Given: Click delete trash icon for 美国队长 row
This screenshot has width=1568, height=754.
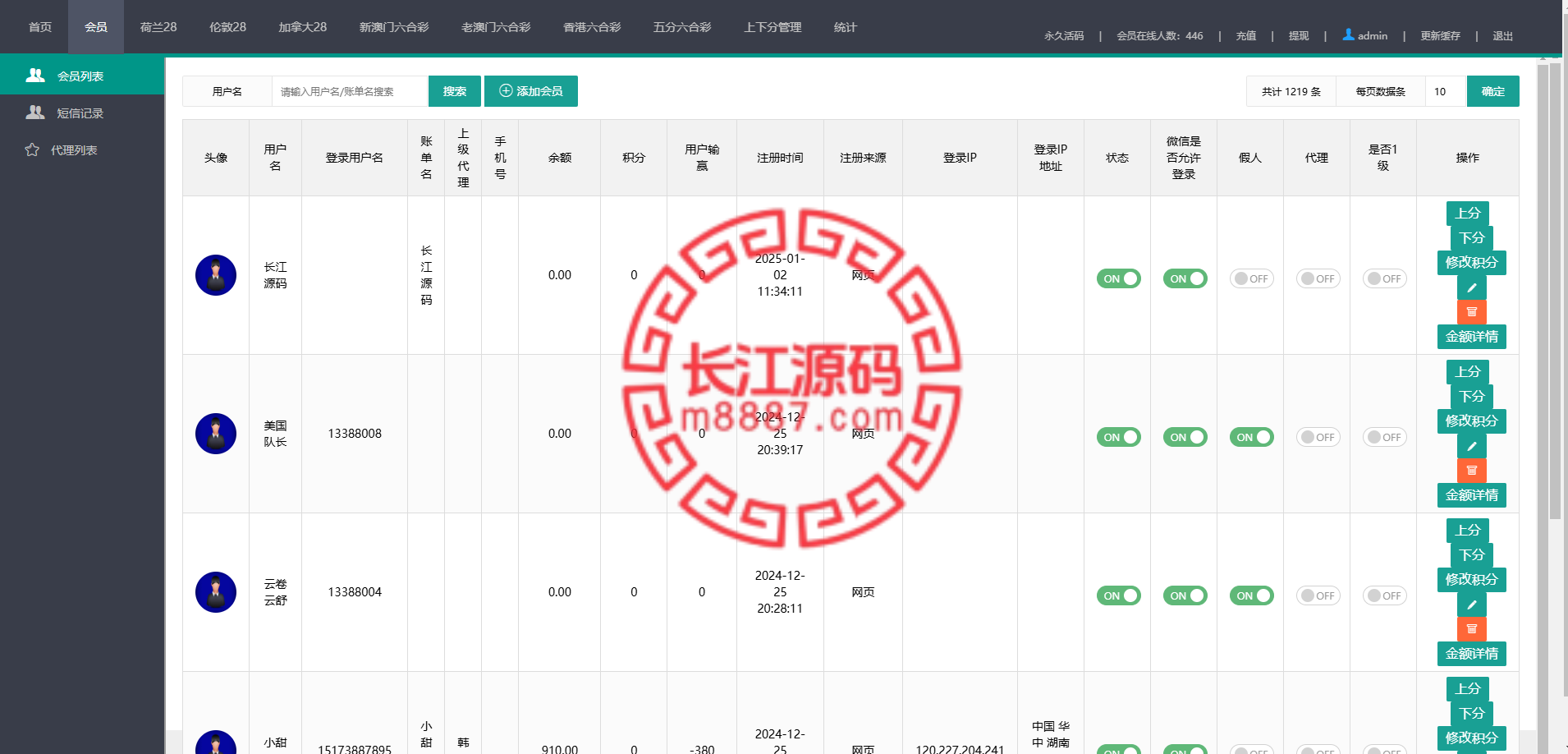Looking at the screenshot, I should [x=1472, y=471].
